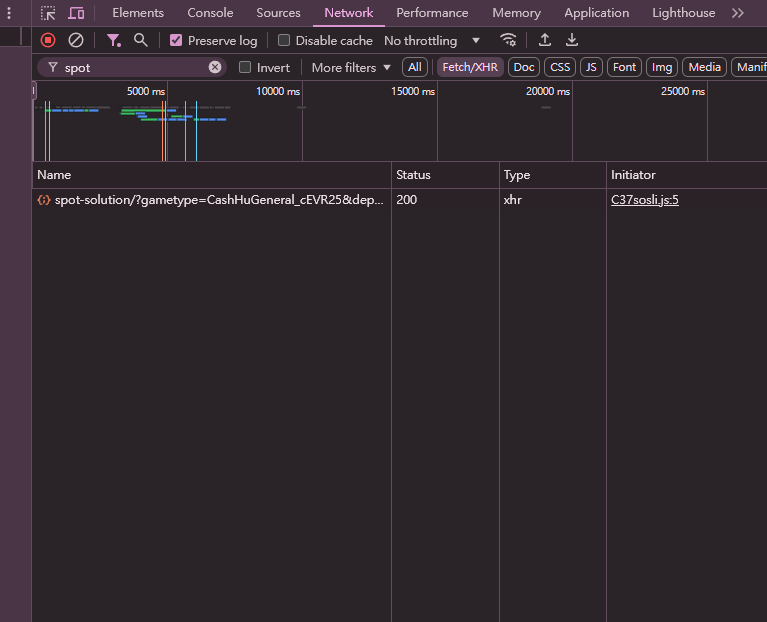Show more DevTools tabs chevron
The width and height of the screenshot is (767, 622).
pyautogui.click(x=738, y=13)
